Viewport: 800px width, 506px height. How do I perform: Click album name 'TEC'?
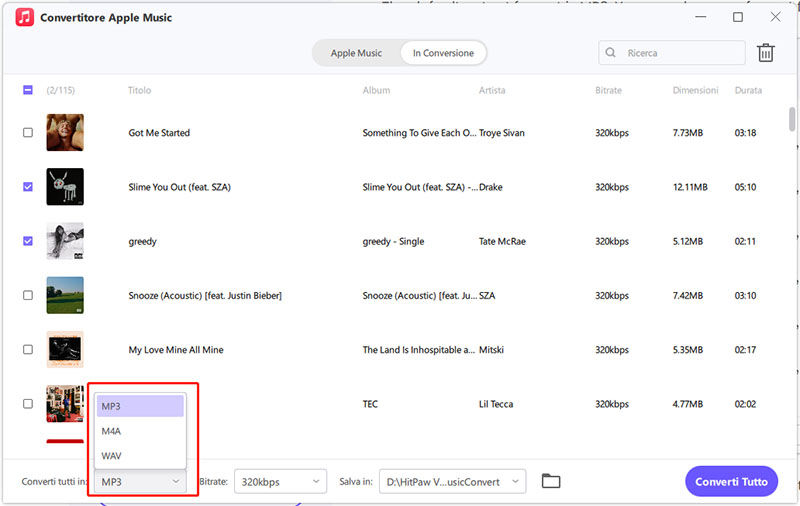pos(370,404)
